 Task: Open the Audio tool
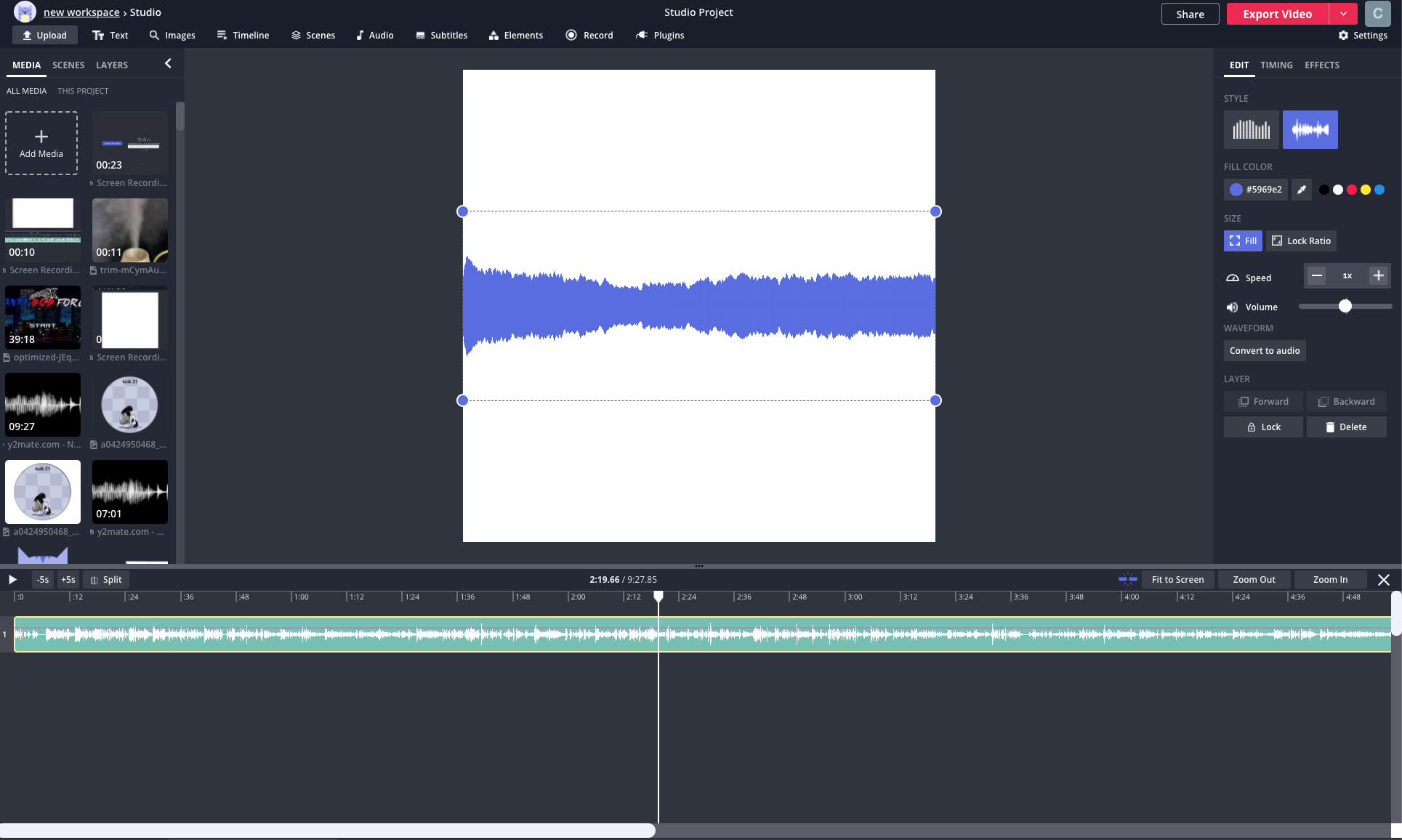pyautogui.click(x=374, y=35)
